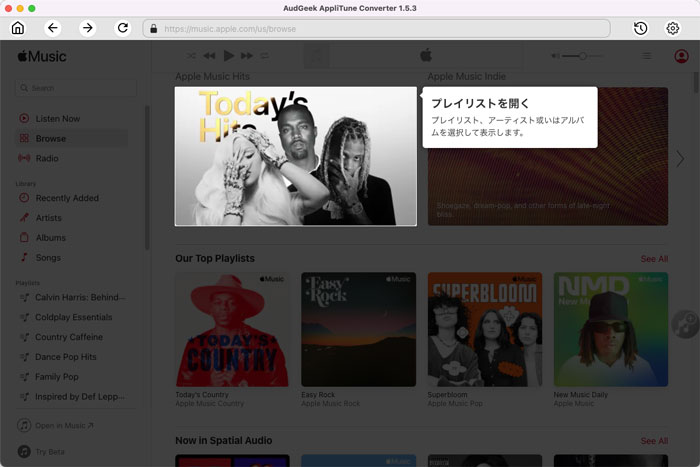Open Easy Rock playlist cover
Image resolution: width=700 pixels, height=467 pixels.
[x=358, y=329]
